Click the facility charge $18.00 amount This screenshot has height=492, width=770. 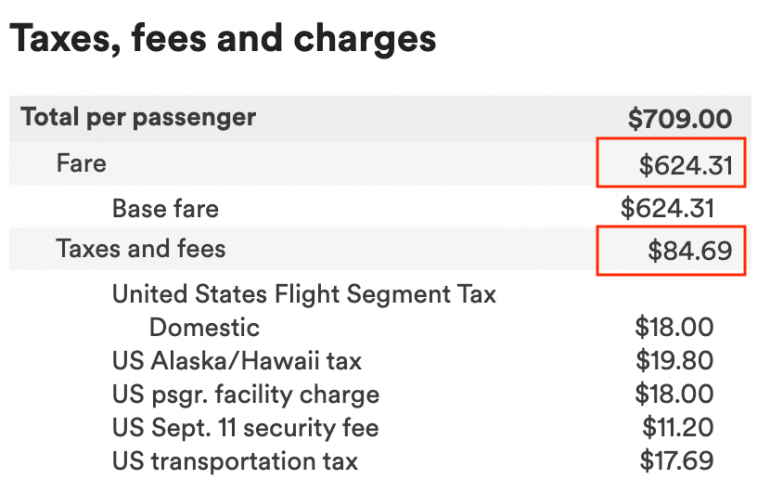(x=674, y=394)
